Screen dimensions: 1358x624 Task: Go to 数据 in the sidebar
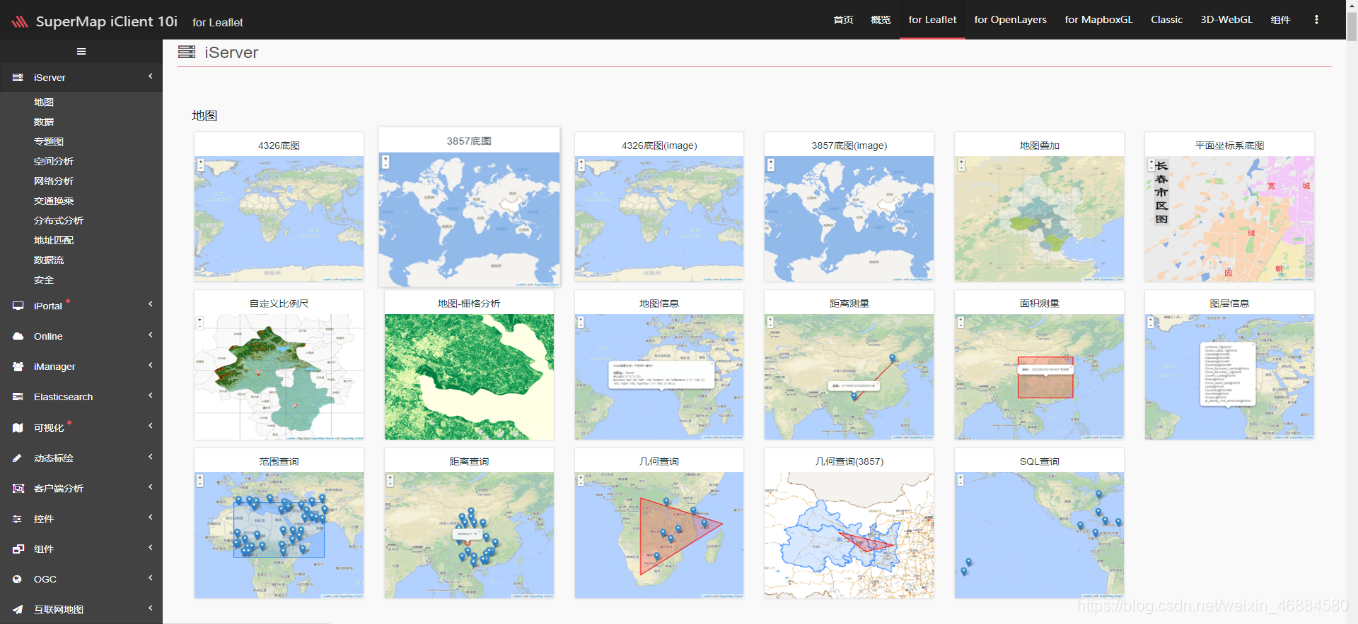tap(43, 122)
